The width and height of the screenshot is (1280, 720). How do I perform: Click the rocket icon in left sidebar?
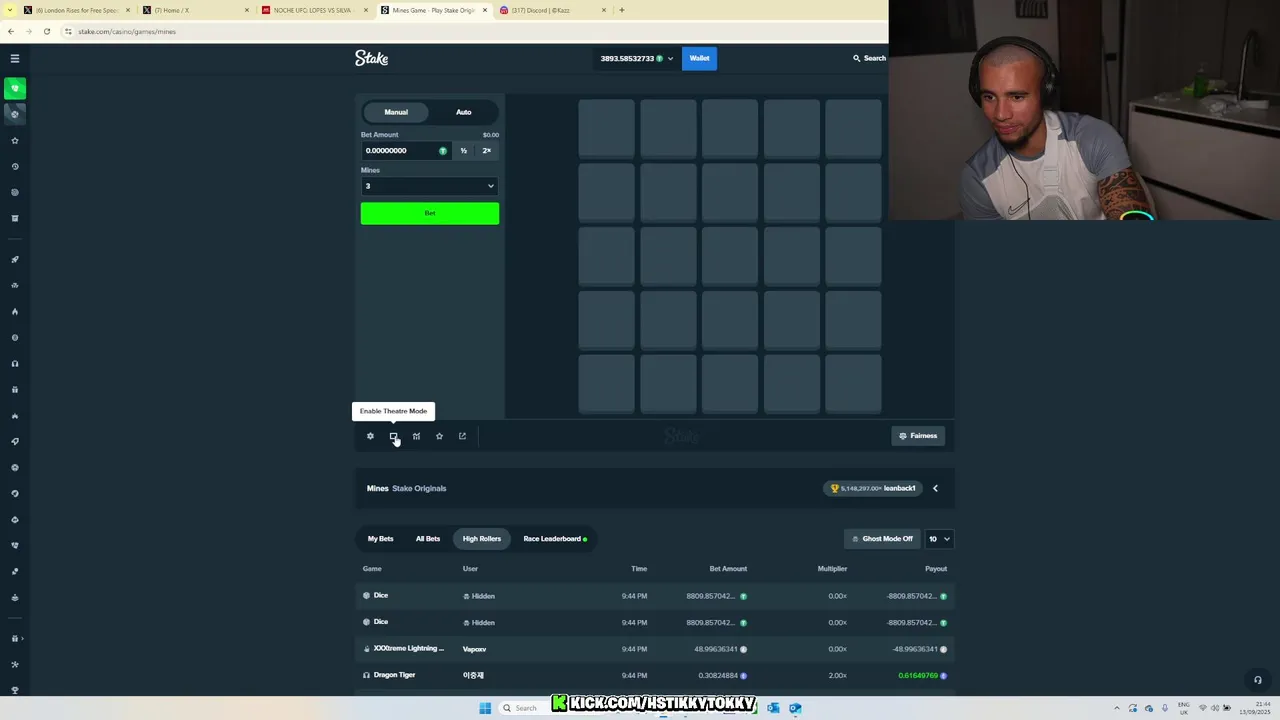15,259
